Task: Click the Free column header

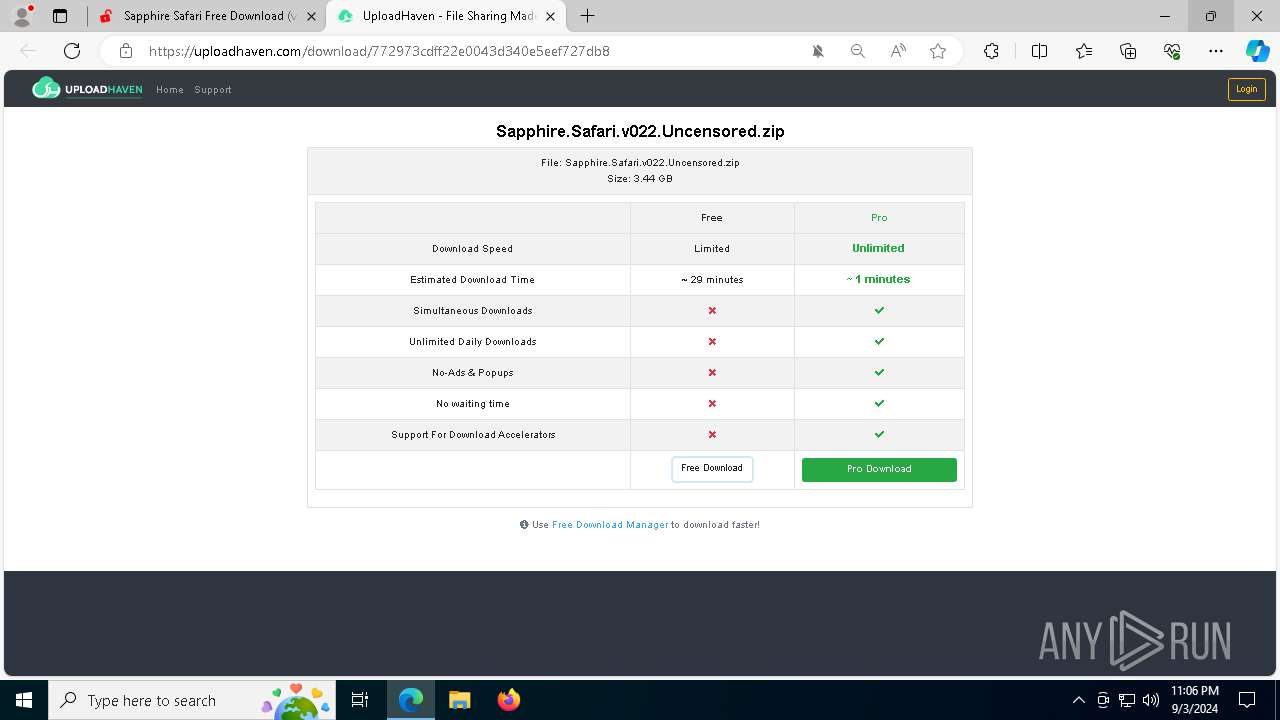Action: 712,217
